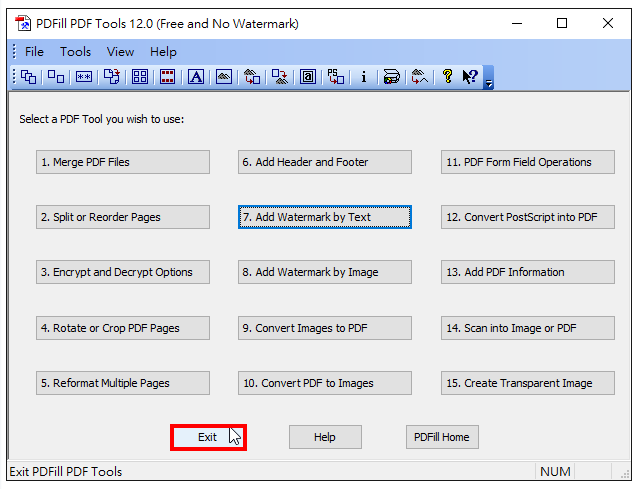Choose 2. Split or Reorder Pages
The height and width of the screenshot is (489, 641).
123,217
